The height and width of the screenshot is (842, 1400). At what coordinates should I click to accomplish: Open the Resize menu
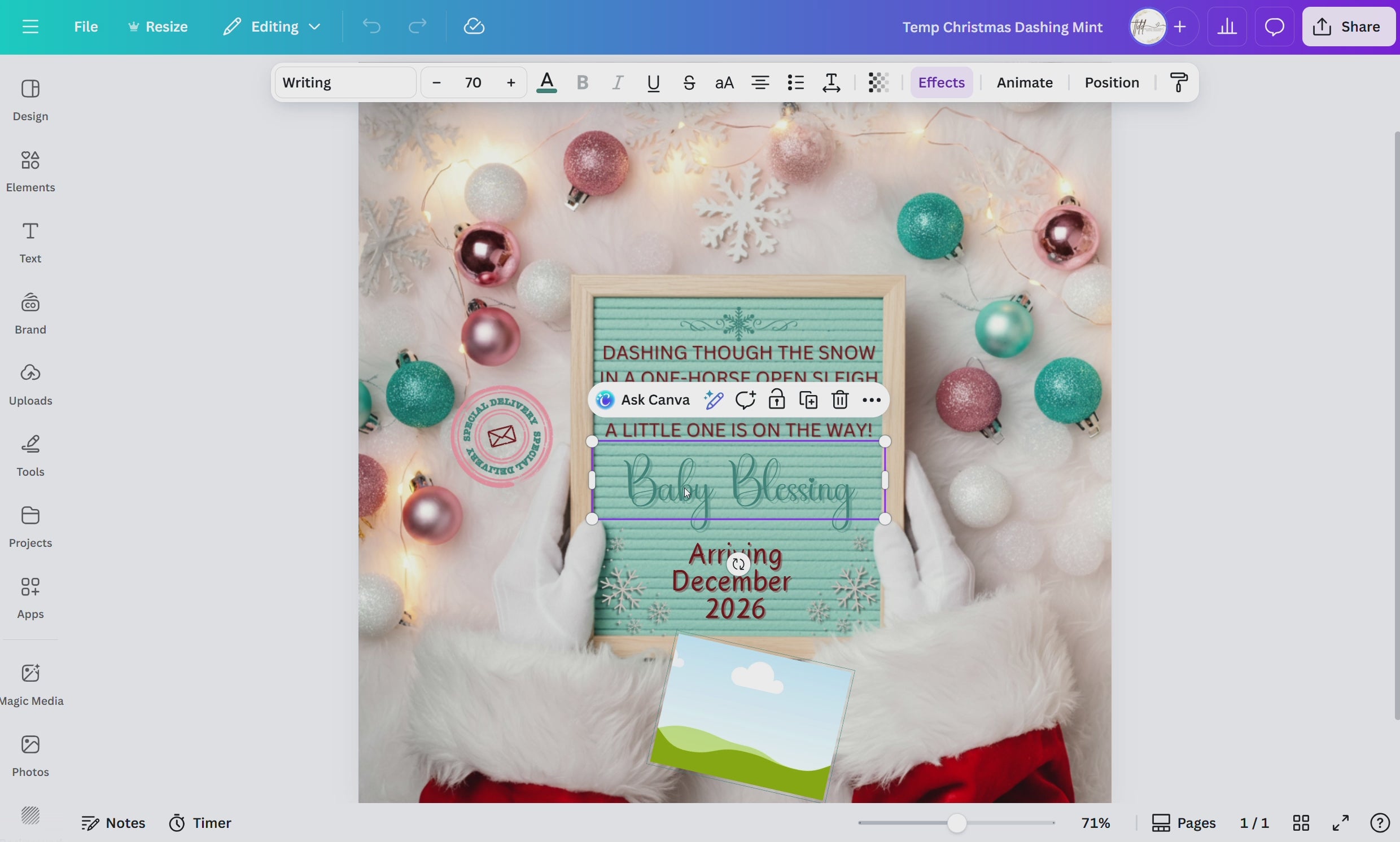(x=158, y=26)
